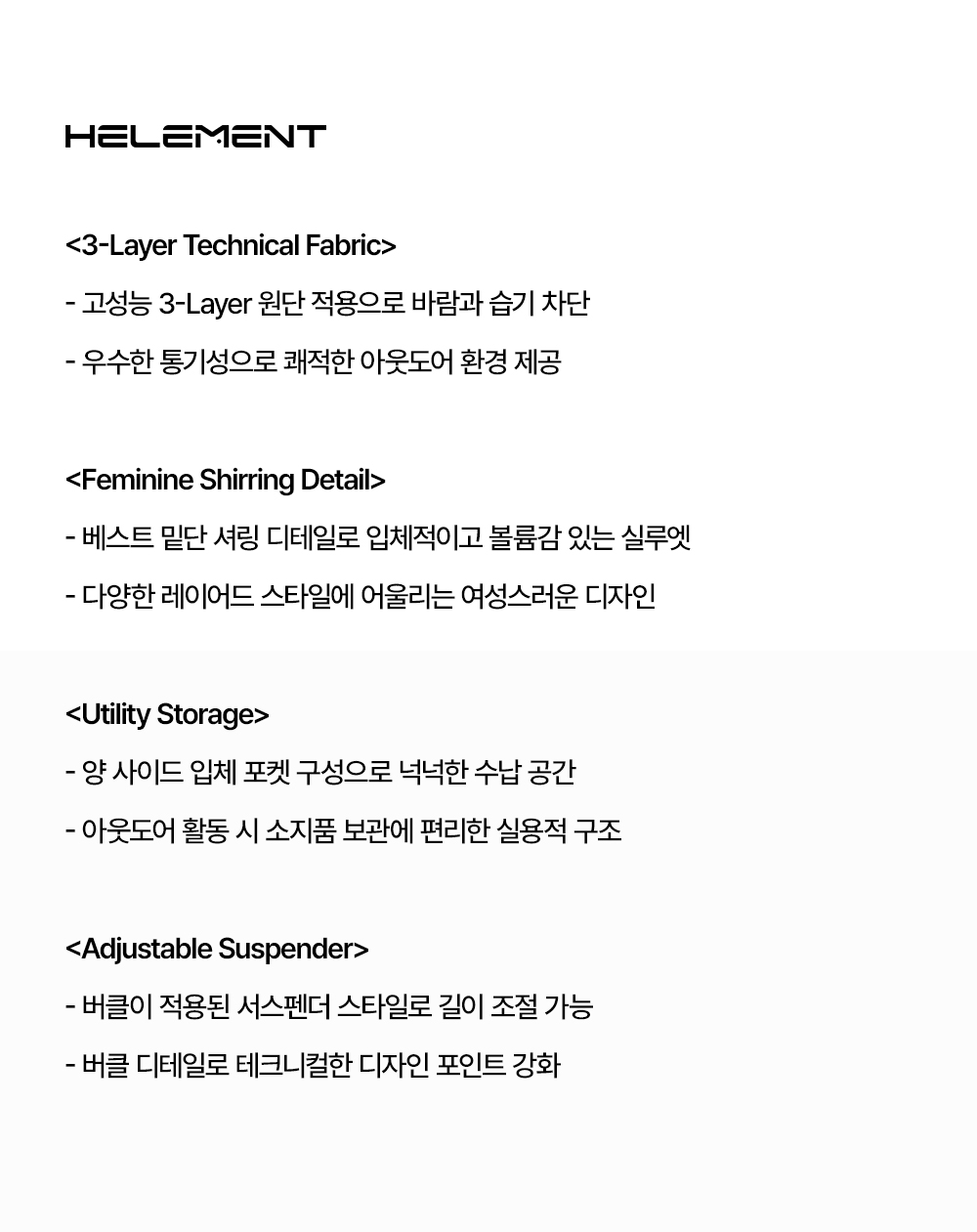Click the 3-Layer Technical Fabric heading

tap(231, 245)
